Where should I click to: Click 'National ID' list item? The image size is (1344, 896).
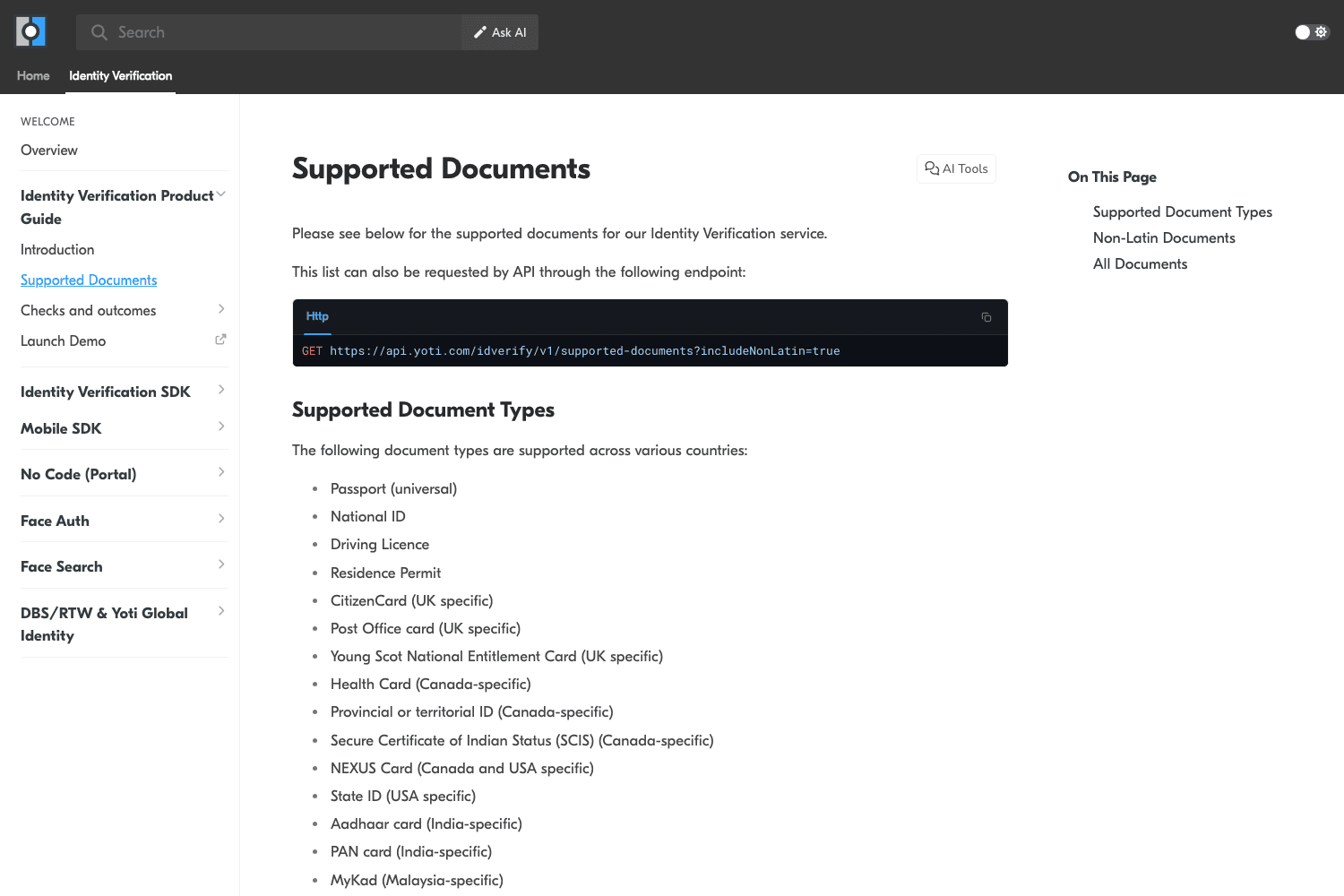(368, 516)
